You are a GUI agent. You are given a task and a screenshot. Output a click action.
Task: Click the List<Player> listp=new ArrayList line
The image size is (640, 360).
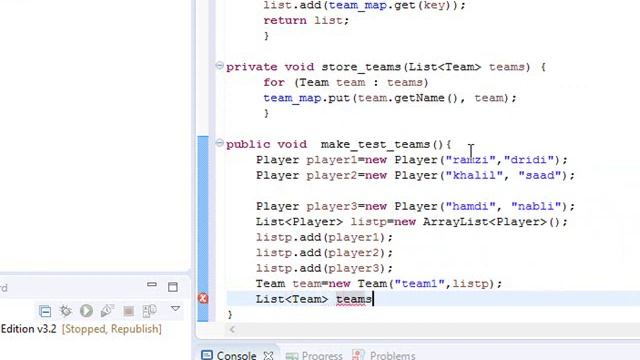[412, 222]
